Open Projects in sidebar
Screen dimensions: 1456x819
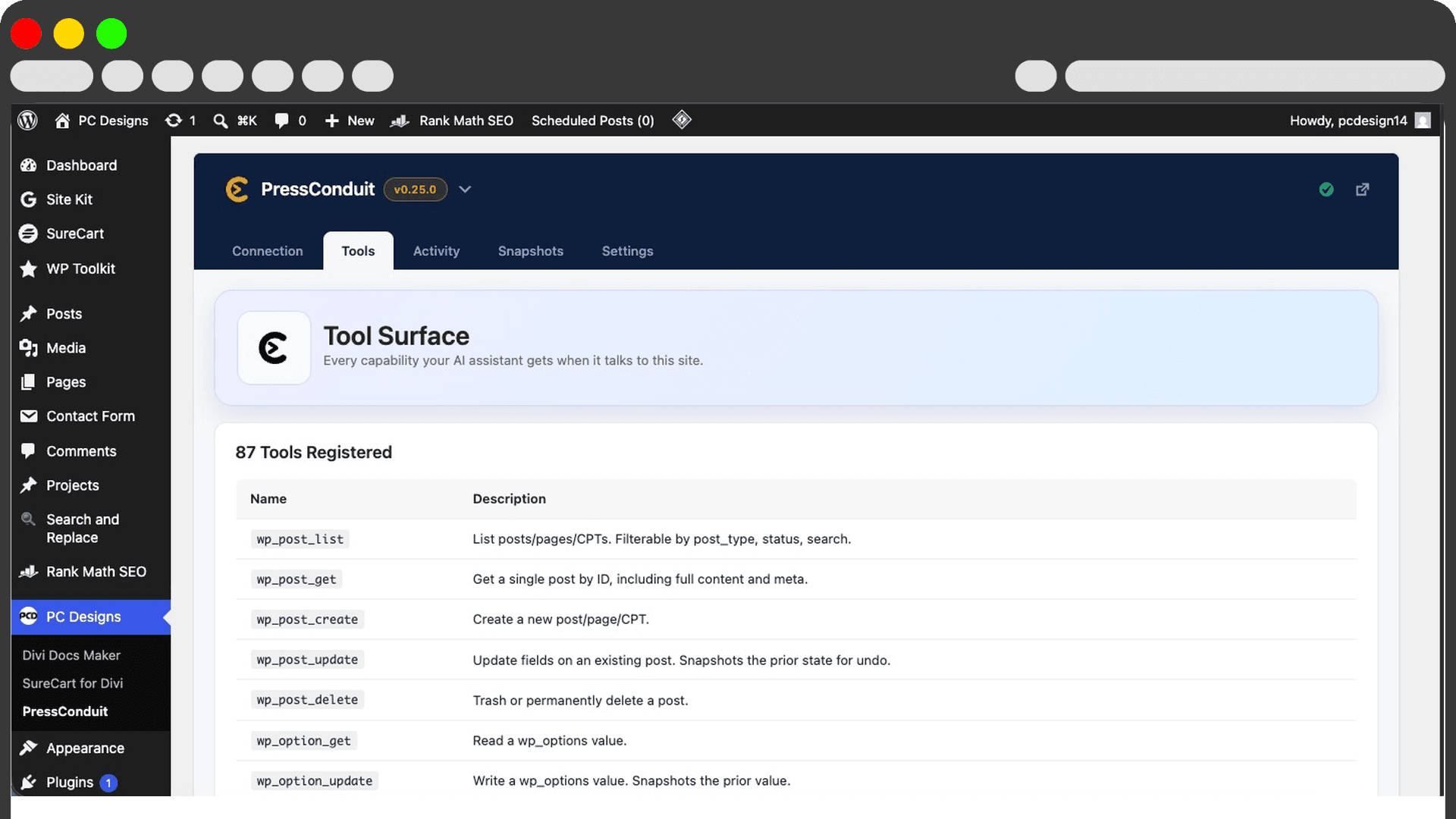[x=73, y=485]
